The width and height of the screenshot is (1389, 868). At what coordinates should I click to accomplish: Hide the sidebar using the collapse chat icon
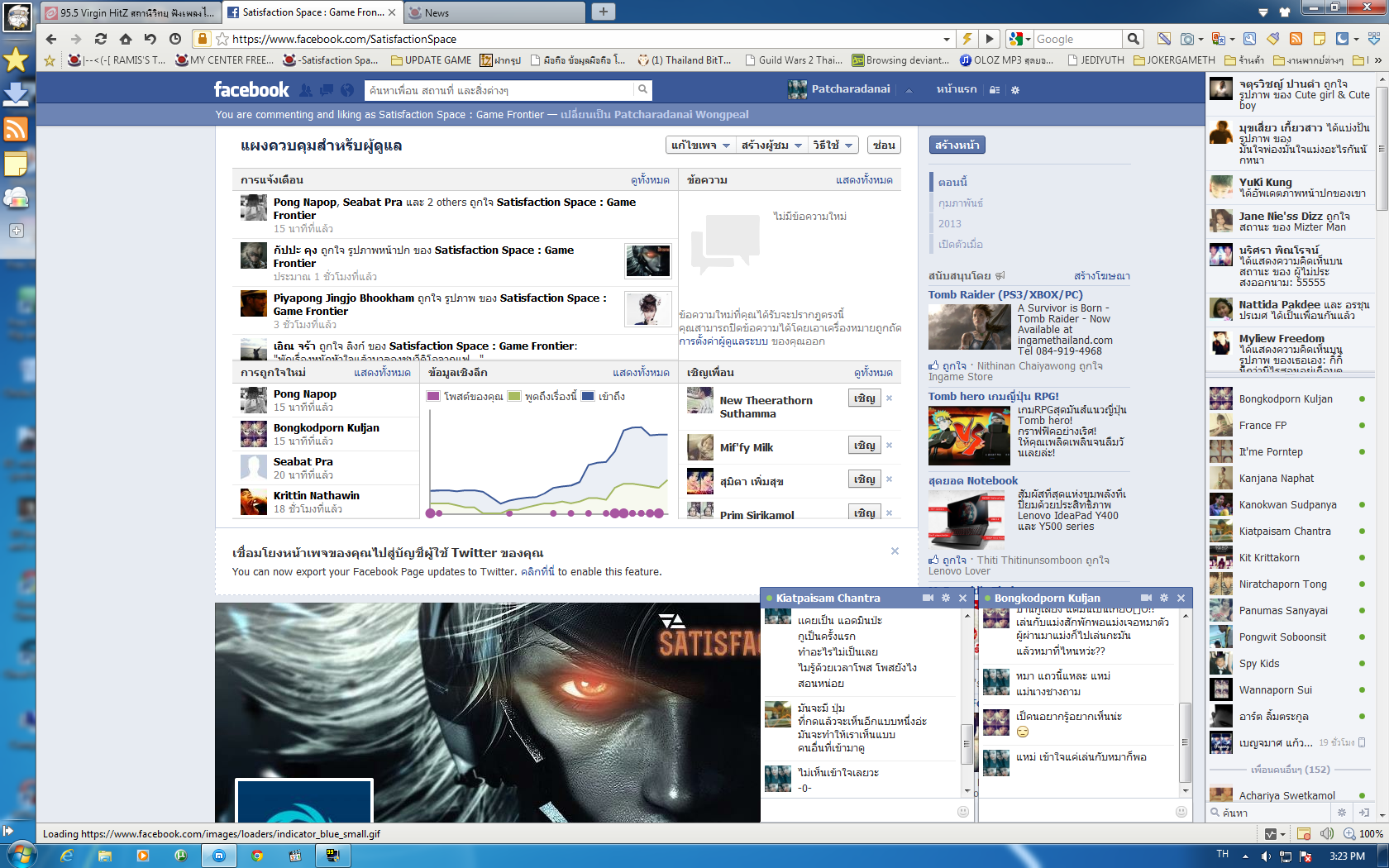point(1363,813)
